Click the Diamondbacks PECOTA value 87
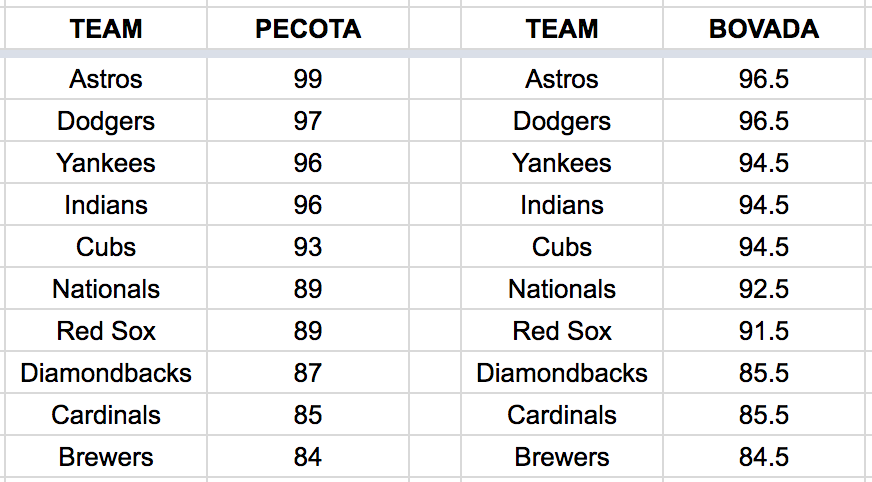The height and width of the screenshot is (482, 872). click(x=308, y=373)
